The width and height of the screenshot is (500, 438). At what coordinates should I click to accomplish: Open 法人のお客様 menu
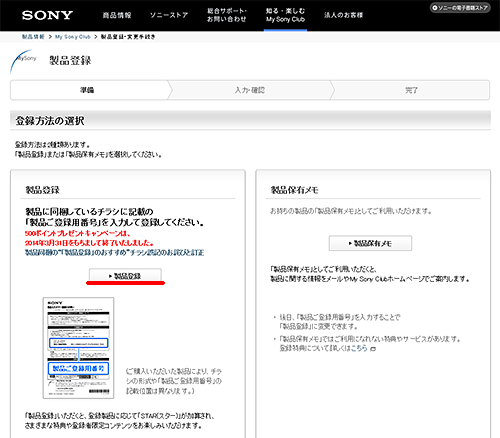[x=343, y=15]
